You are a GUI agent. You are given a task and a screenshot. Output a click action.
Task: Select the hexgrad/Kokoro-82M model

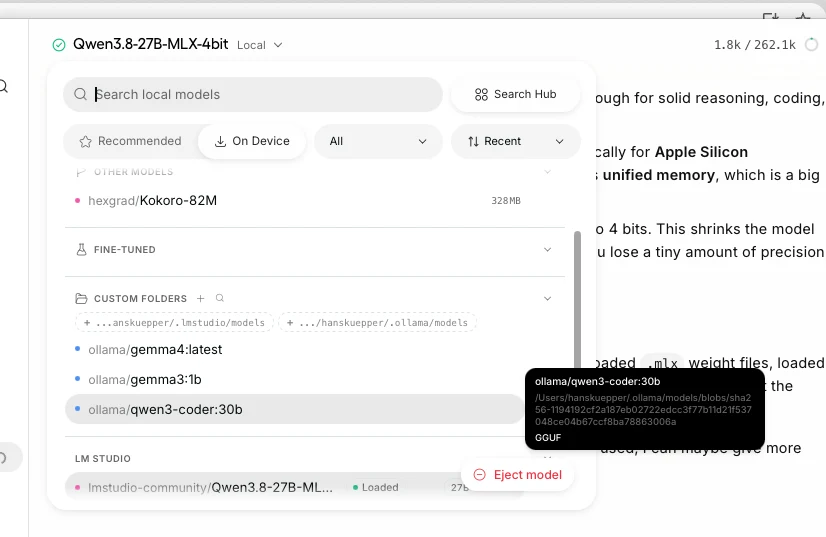point(295,201)
